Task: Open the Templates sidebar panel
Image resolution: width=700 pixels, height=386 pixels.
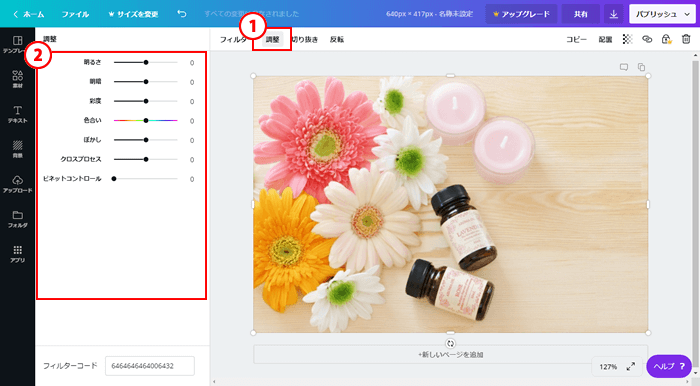Action: point(17,45)
